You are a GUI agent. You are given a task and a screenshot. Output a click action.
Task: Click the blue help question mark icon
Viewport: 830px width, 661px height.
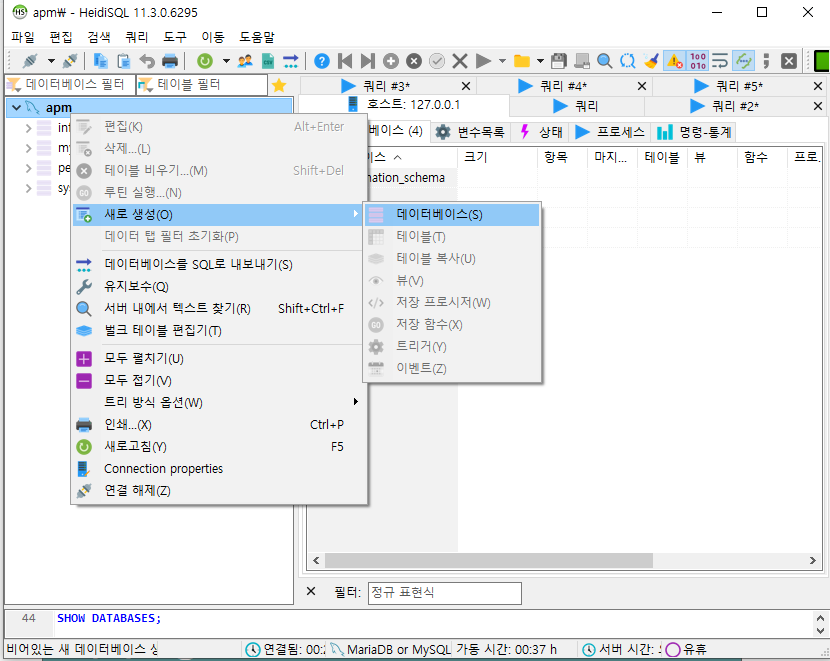tap(321, 61)
